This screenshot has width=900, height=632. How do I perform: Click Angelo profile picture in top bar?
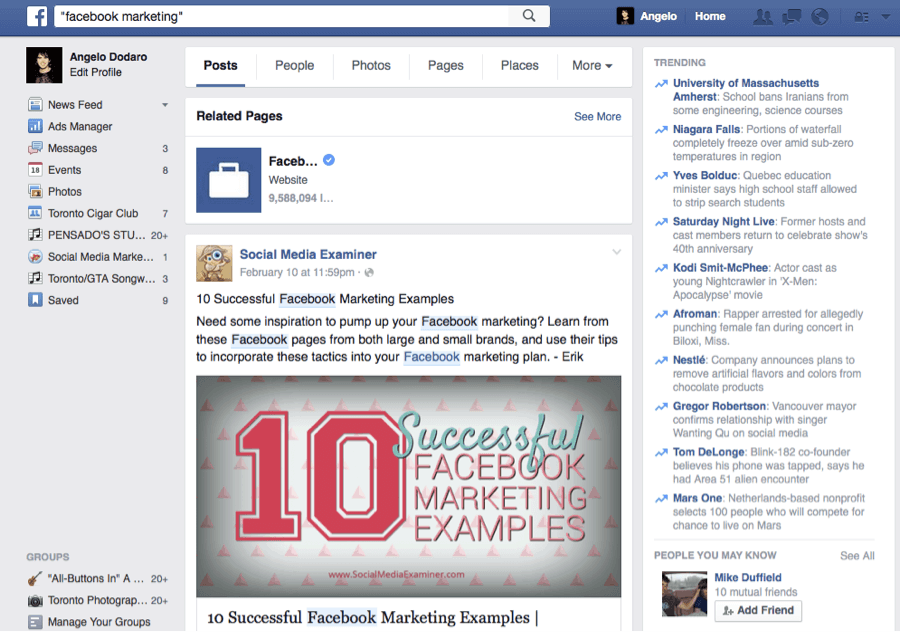coord(625,16)
